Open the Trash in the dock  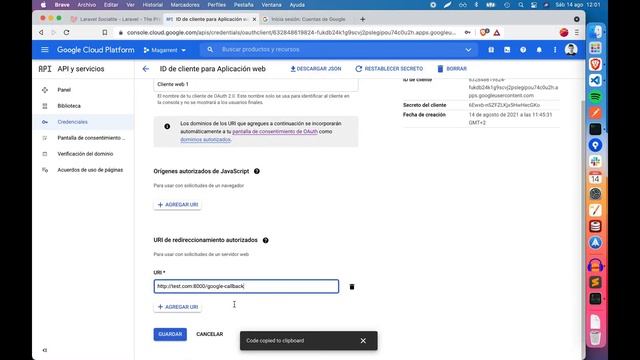[x=596, y=338]
